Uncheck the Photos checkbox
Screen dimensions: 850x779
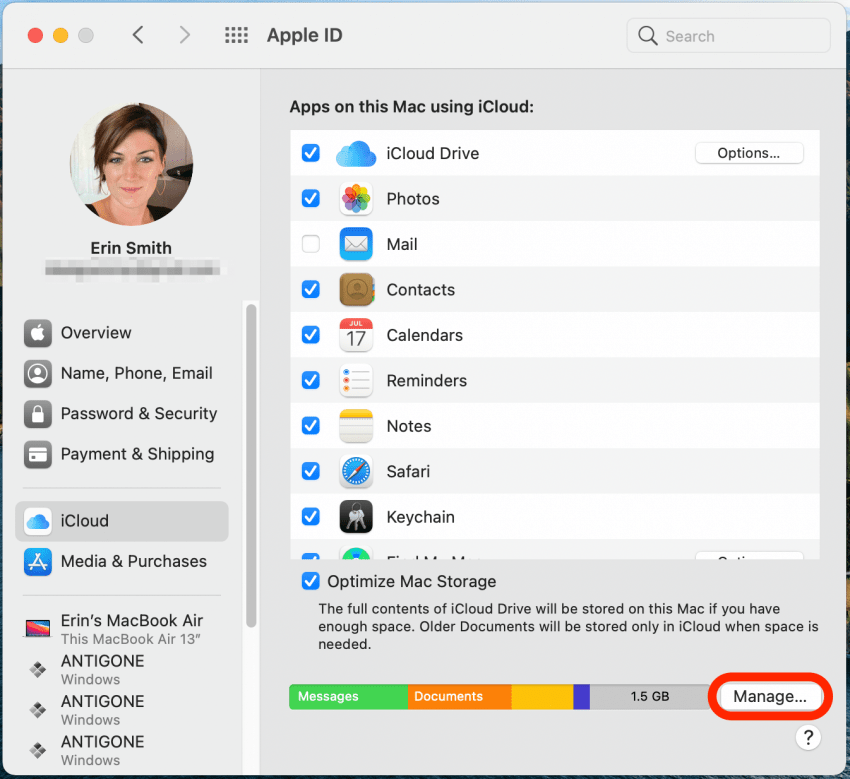coord(311,198)
